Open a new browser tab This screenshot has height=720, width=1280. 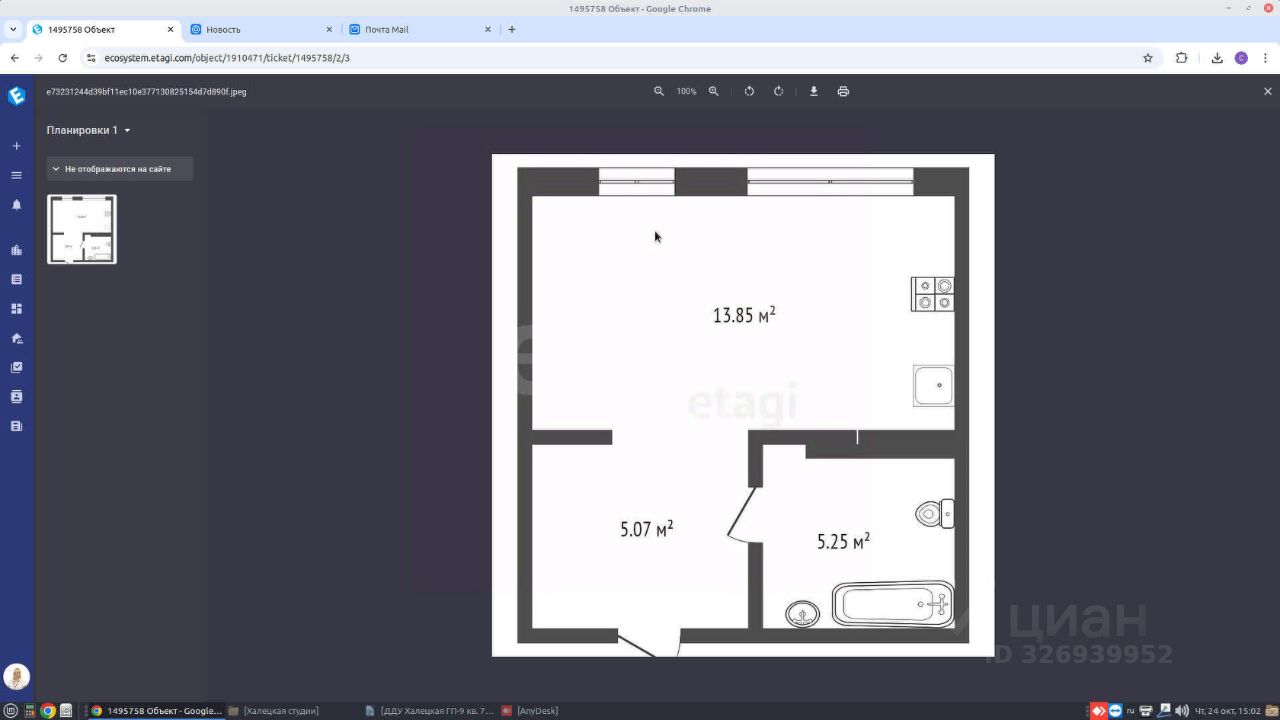(x=512, y=29)
